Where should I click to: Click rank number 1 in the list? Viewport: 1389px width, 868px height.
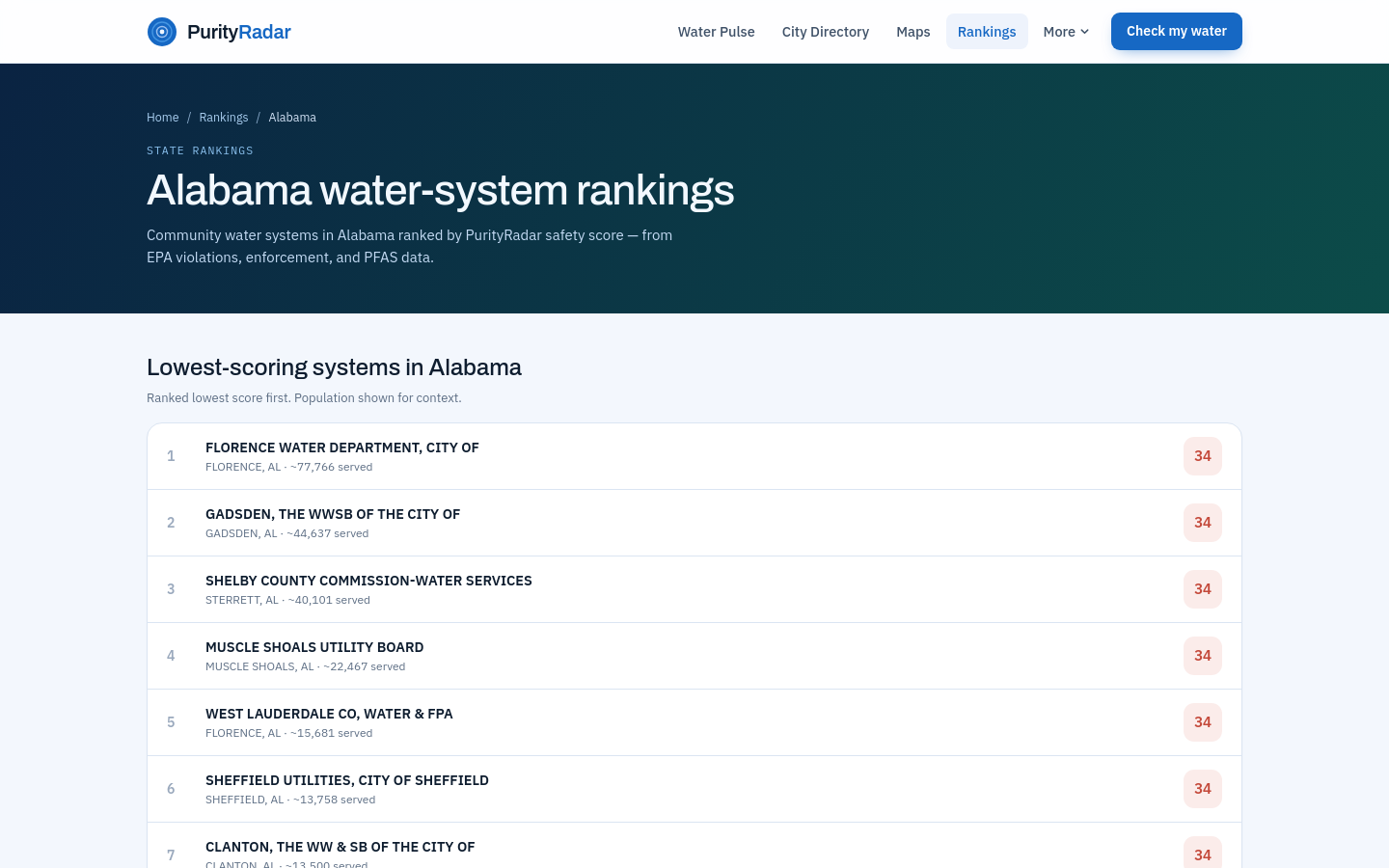[x=171, y=456]
